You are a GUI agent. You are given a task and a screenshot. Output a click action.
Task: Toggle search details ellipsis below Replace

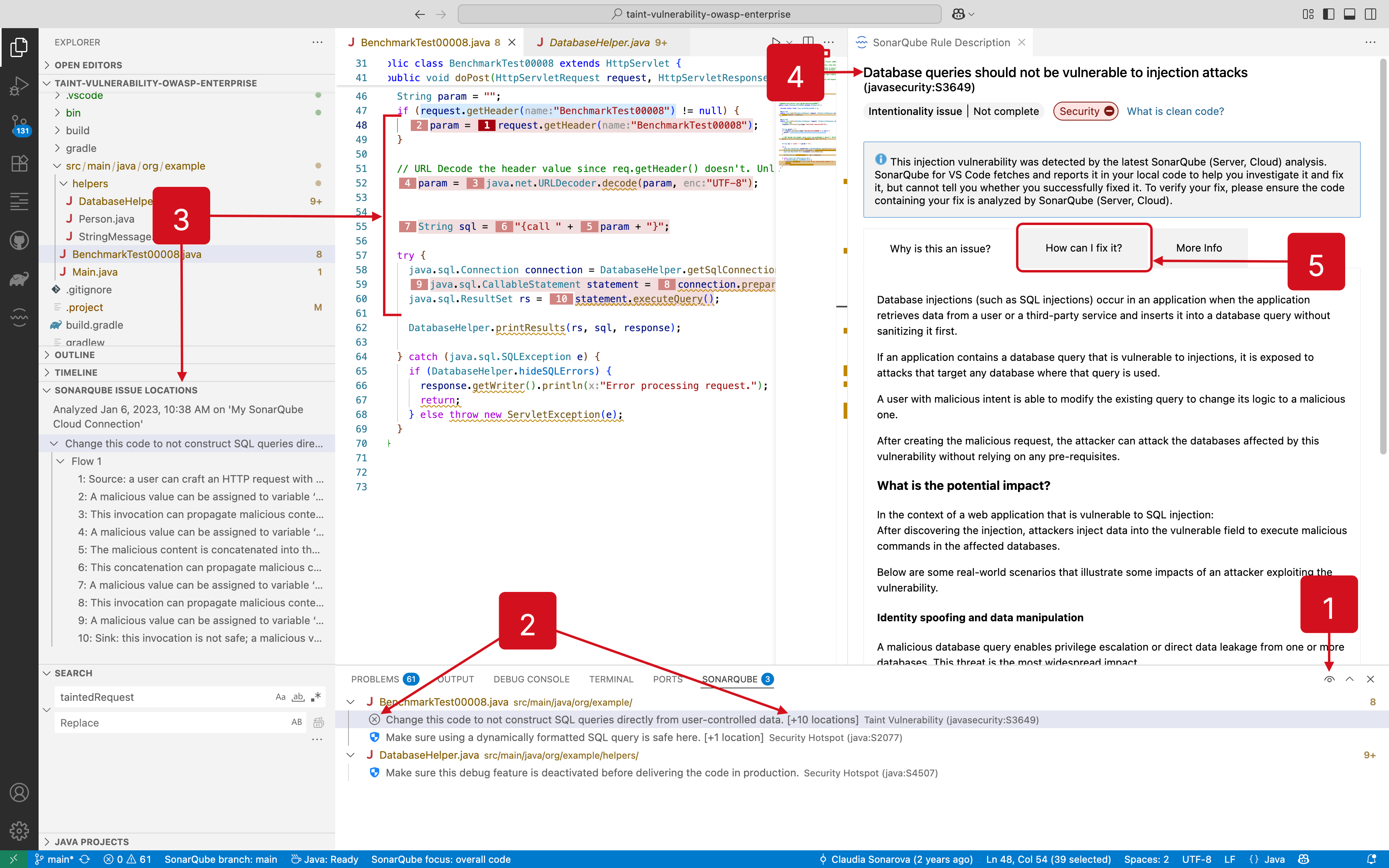pyautogui.click(x=317, y=739)
